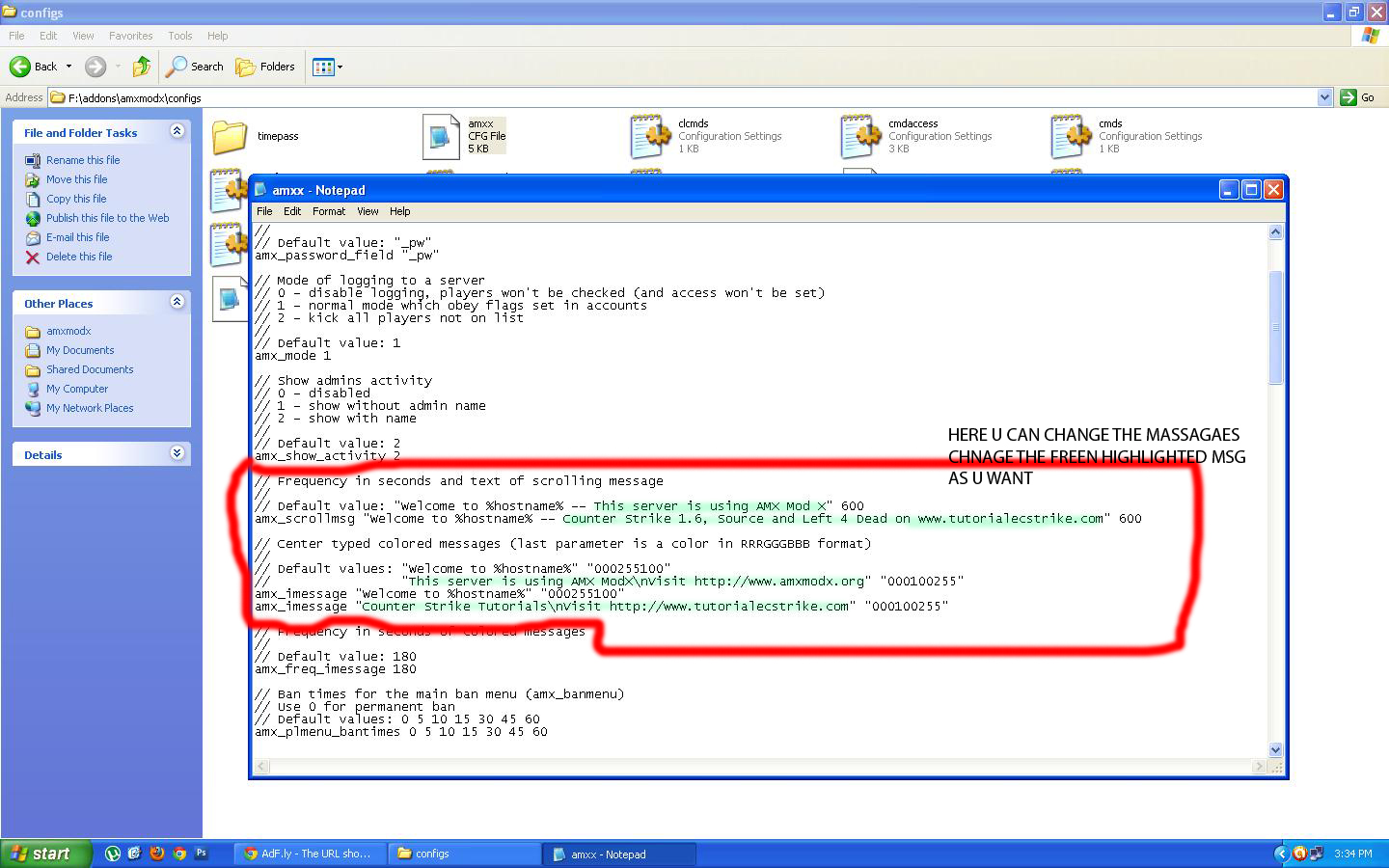Click the Start button
The image size is (1389, 868).
tap(45, 854)
